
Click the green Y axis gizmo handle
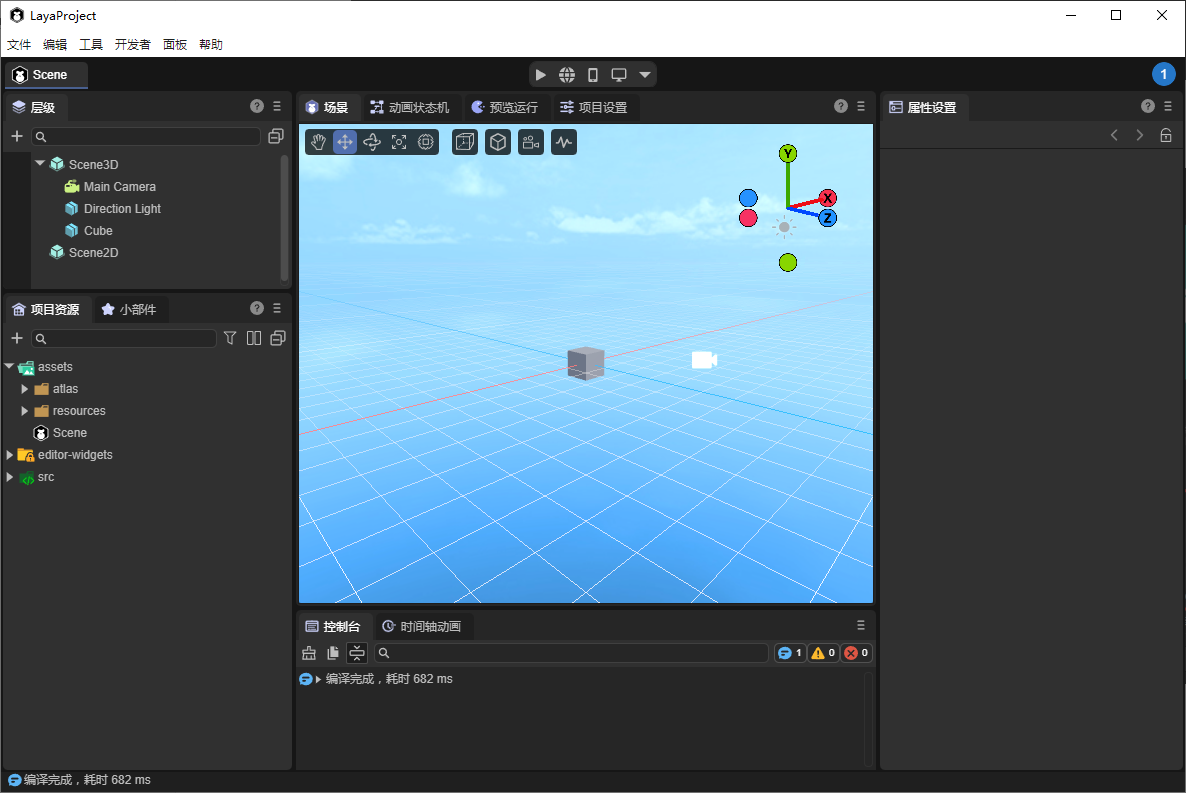point(788,153)
